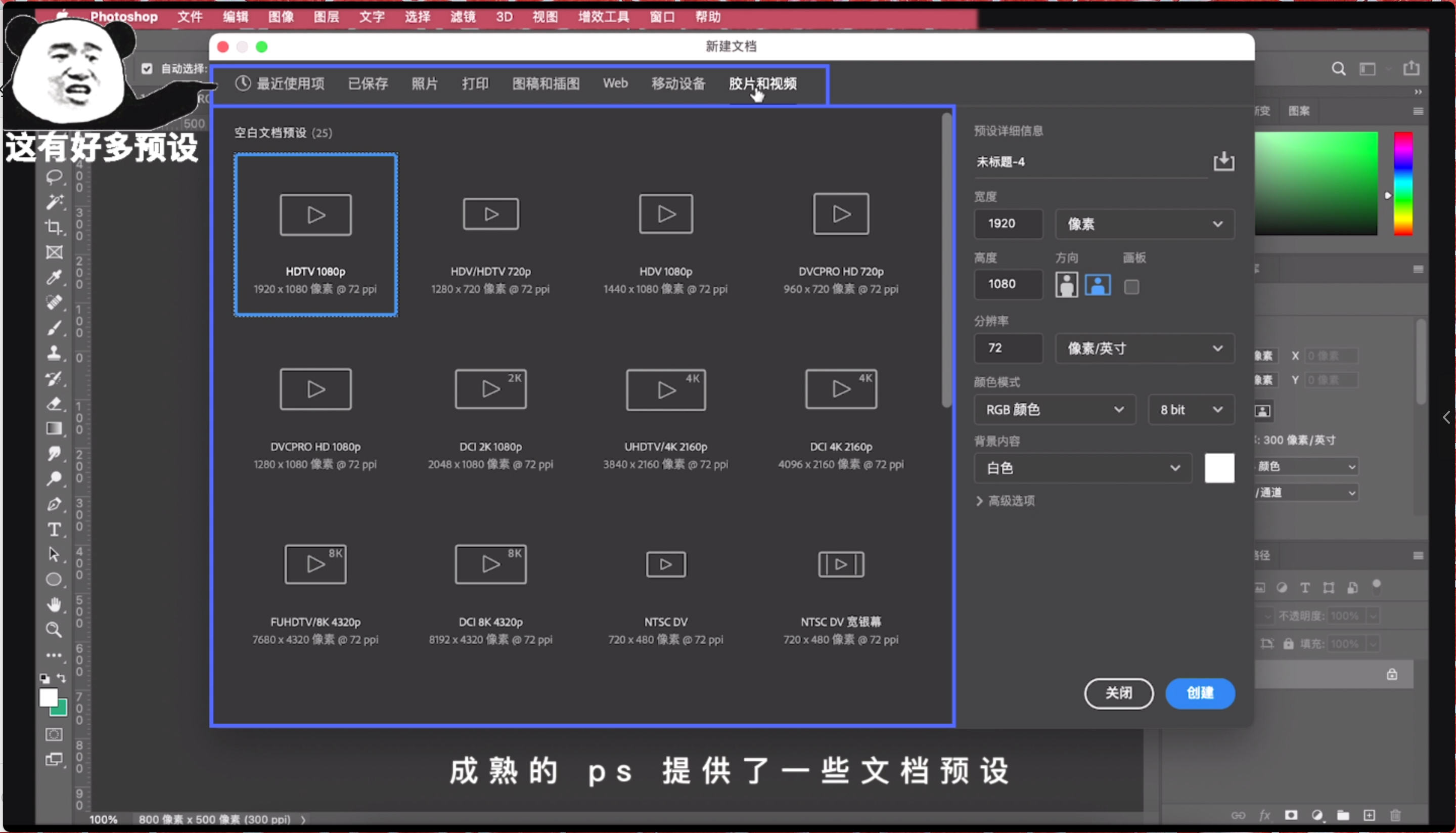
Task: Select the Eyedropper tool
Action: pos(54,278)
